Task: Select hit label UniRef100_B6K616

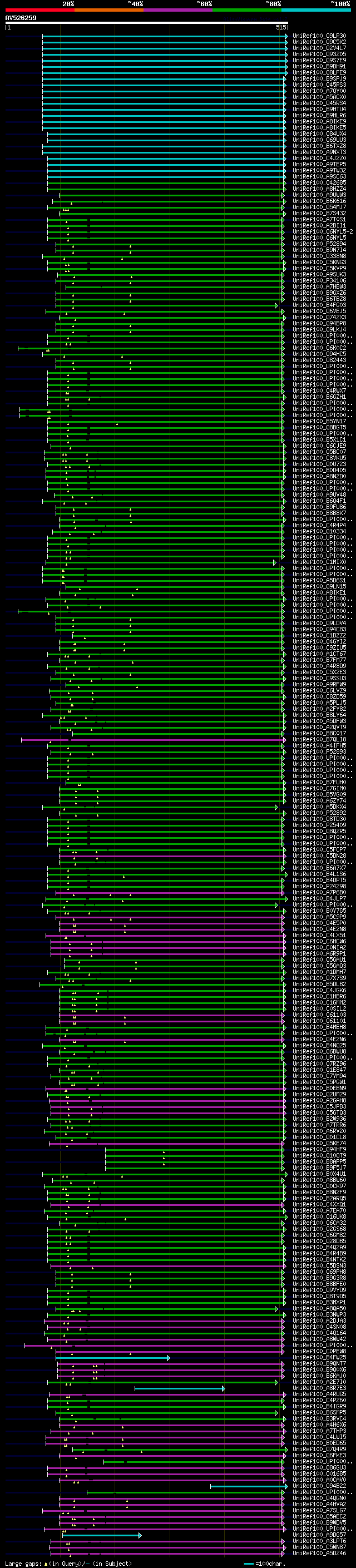Action: click(319, 201)
